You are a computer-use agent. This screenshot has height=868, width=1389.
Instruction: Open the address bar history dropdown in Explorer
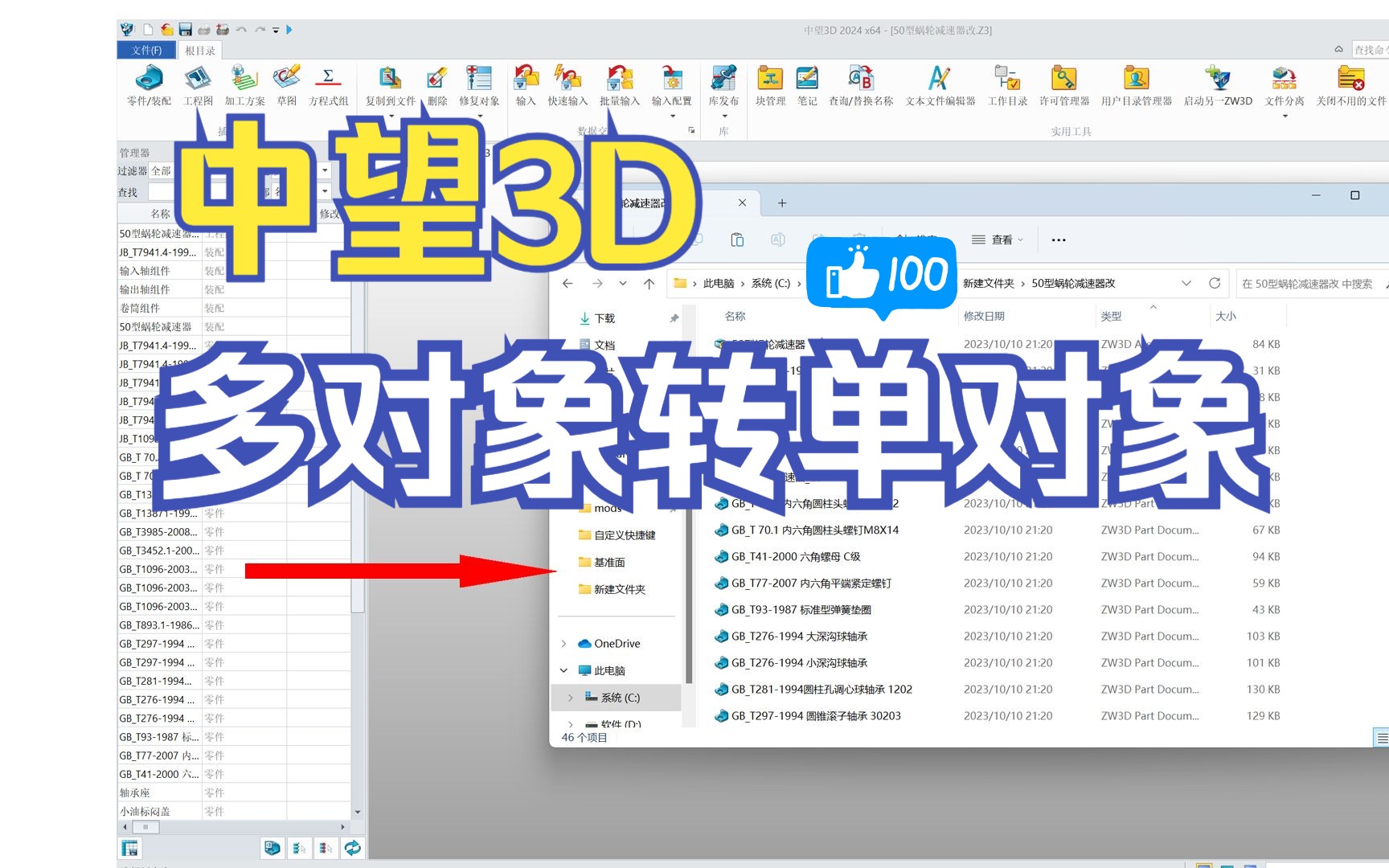tap(1186, 283)
